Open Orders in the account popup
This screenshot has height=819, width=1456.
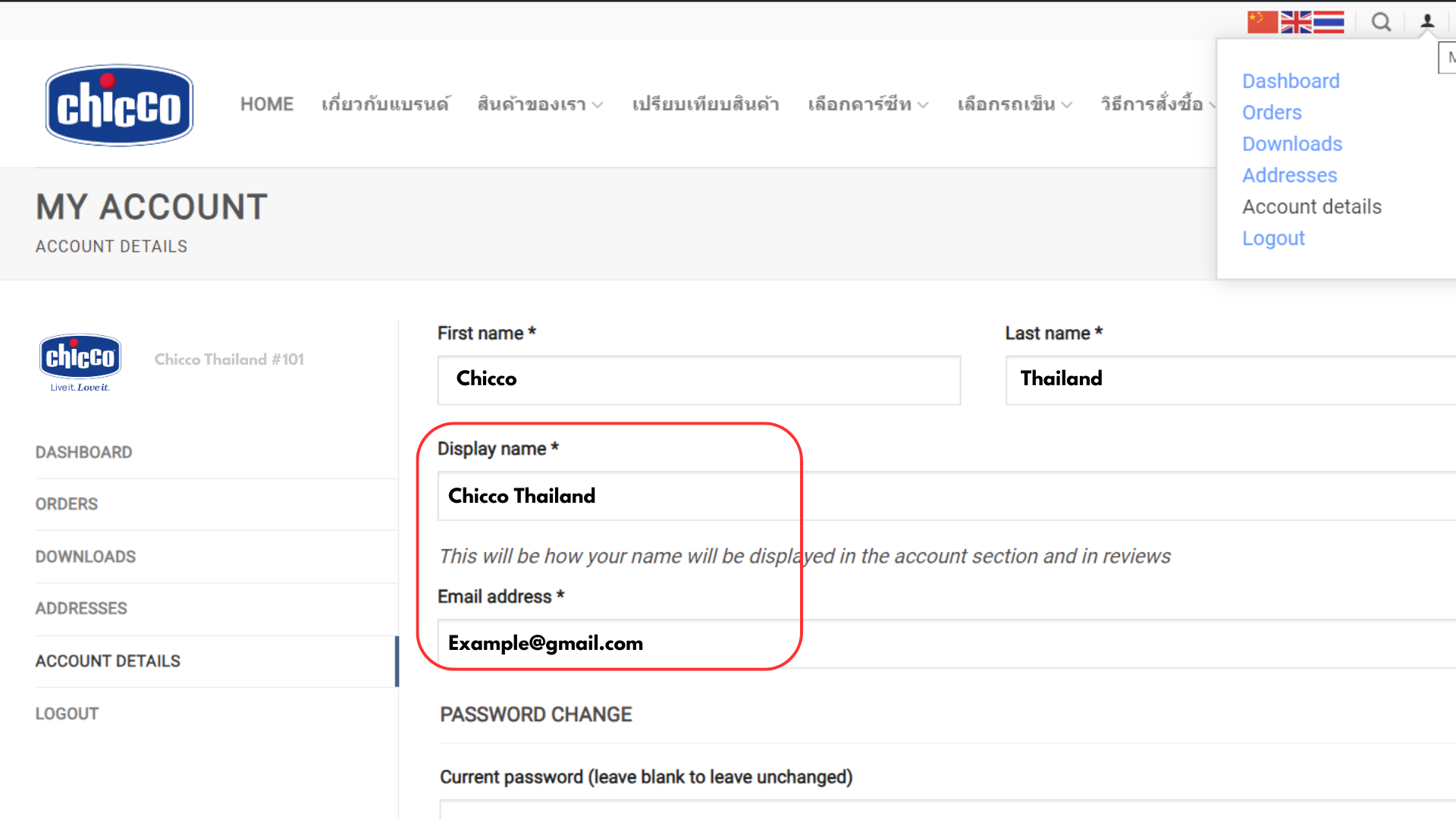click(1272, 112)
